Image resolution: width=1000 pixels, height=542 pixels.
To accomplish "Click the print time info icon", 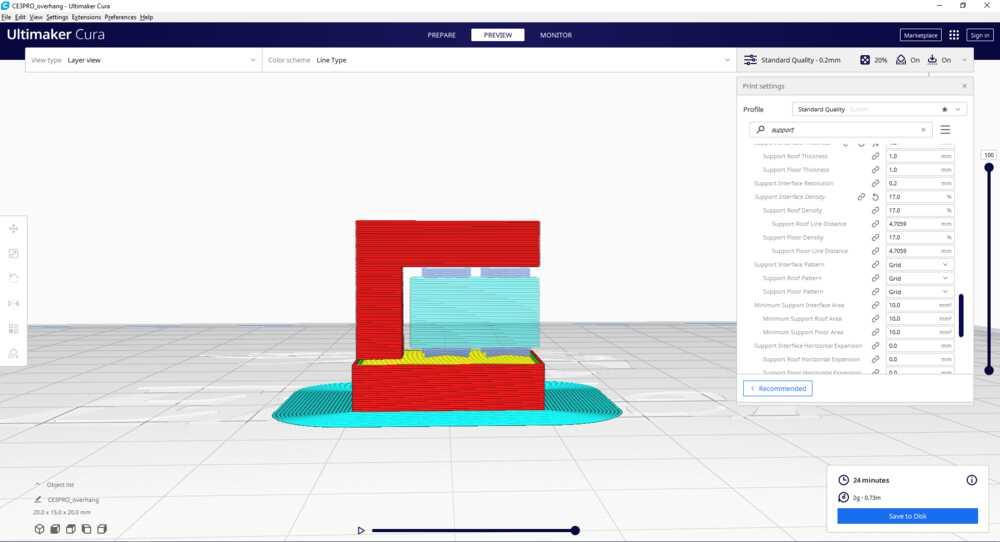I will point(971,480).
